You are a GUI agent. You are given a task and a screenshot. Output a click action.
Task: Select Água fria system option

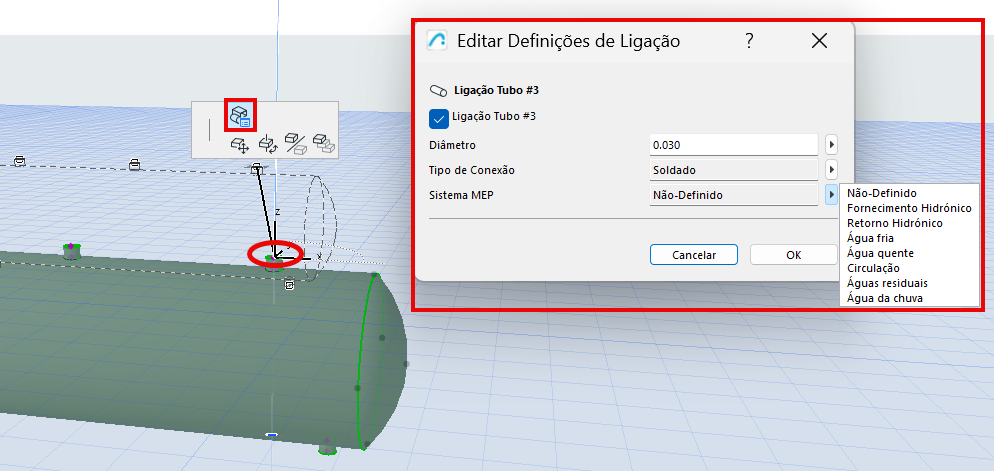(x=870, y=238)
